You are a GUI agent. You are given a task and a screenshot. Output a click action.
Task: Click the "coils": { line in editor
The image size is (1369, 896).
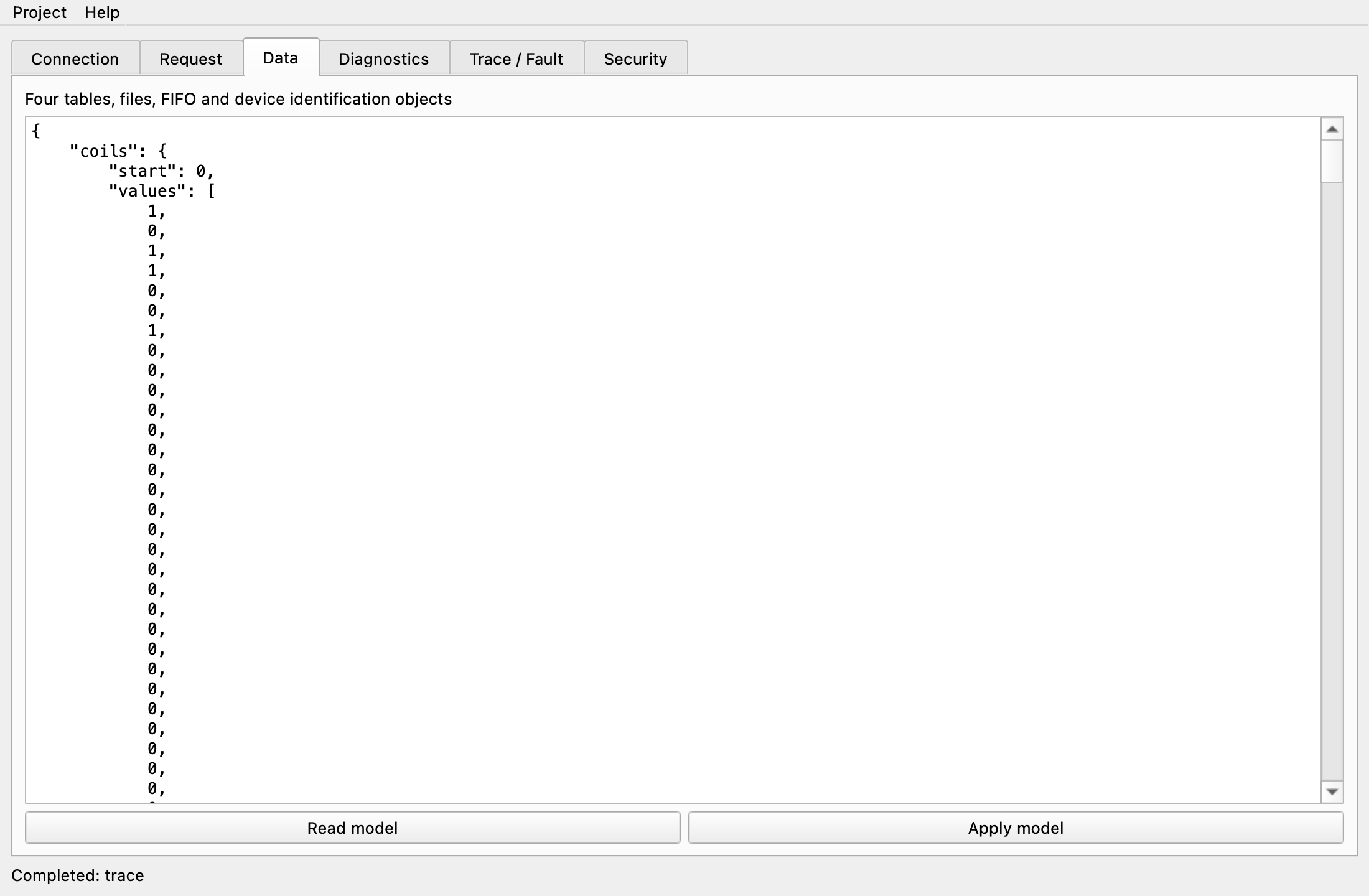coord(118,151)
